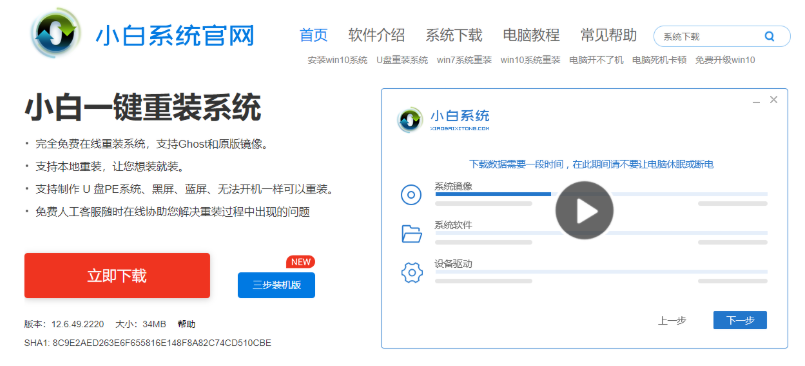Click the 小白系统 title in preview window
This screenshot has width=805, height=366.
(x=459, y=115)
